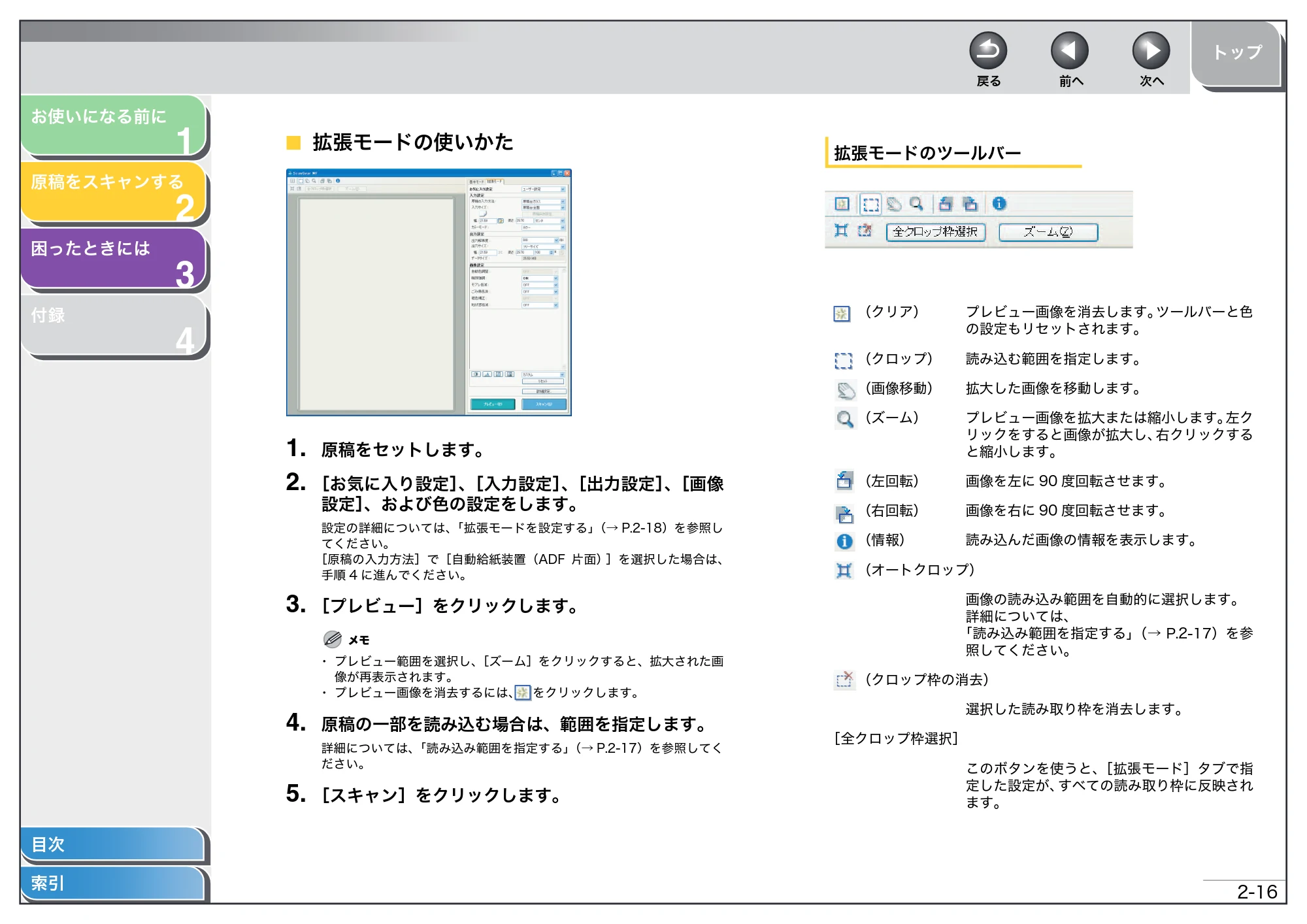
Task: Open the 索引 index
Action: click(x=112, y=883)
